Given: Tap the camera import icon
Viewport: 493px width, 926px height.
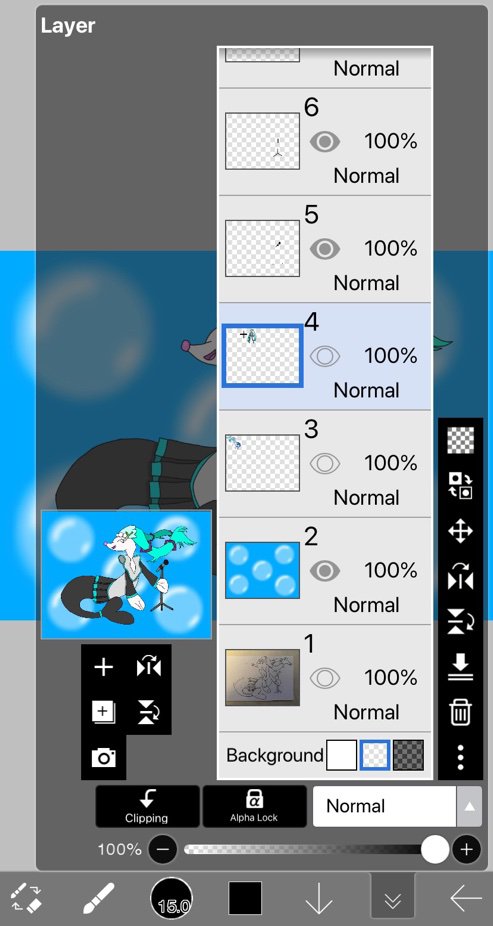Looking at the screenshot, I should [103, 757].
